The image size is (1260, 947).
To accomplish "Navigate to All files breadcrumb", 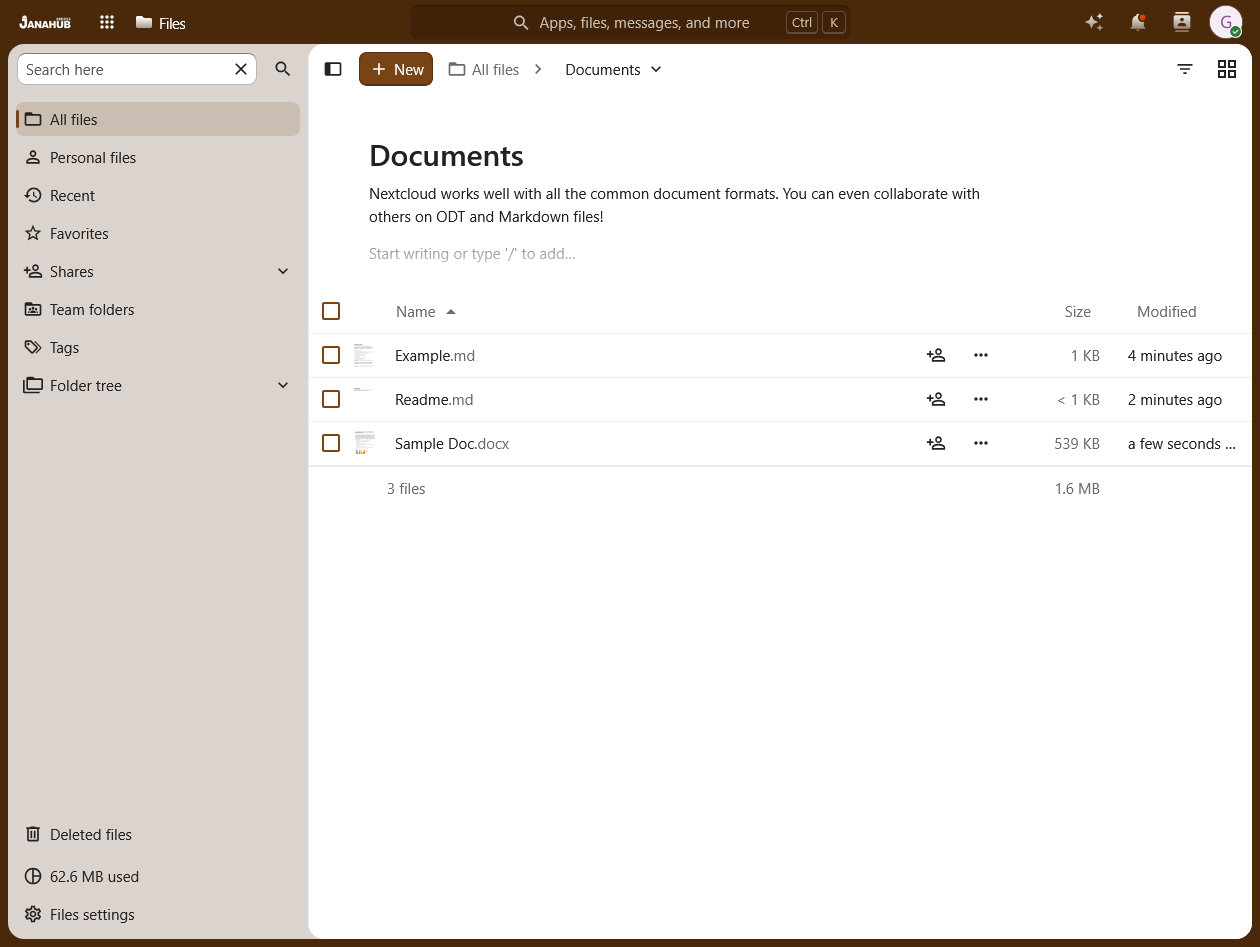I will pyautogui.click(x=484, y=69).
